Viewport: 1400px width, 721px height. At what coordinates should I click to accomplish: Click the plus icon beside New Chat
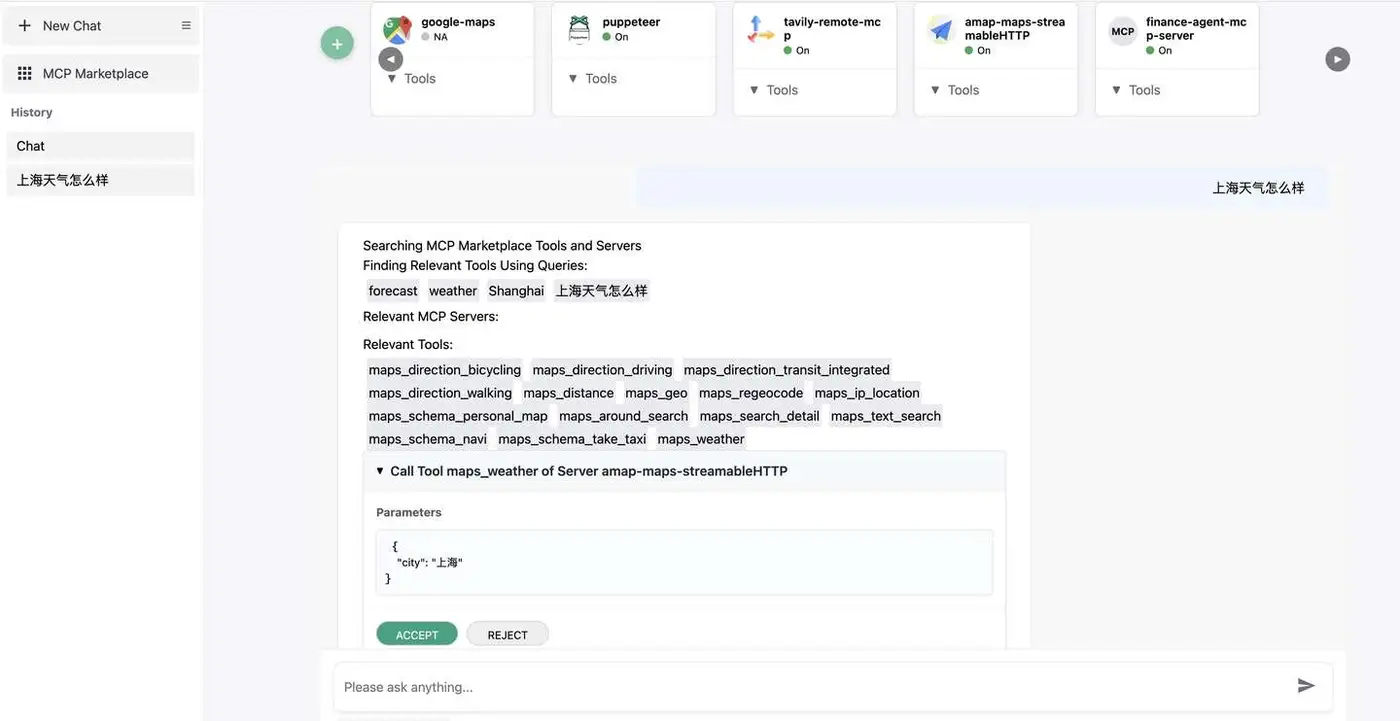pos(24,26)
